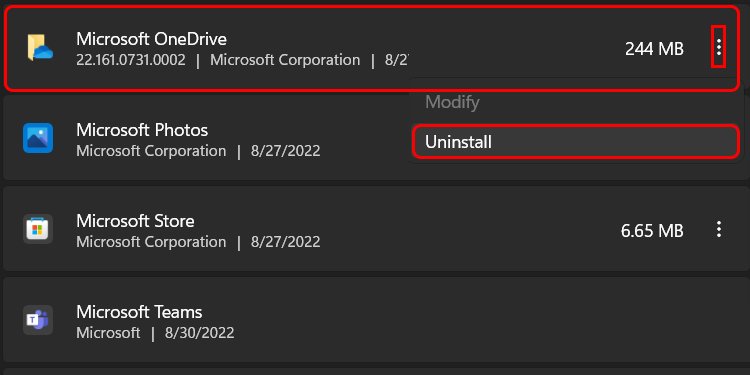
Task: Open the three-dot menu for Microsoft Store
Action: point(718,230)
